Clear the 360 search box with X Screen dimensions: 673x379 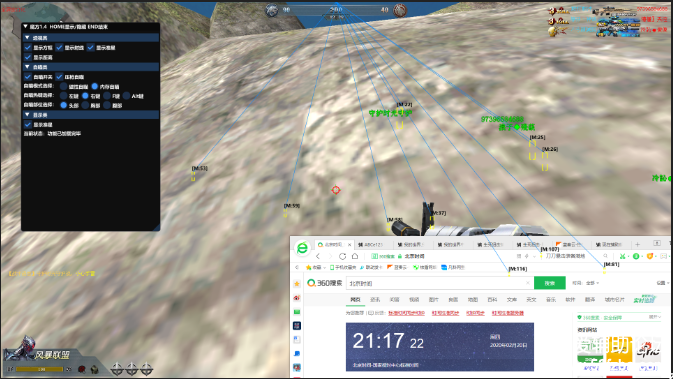527,283
